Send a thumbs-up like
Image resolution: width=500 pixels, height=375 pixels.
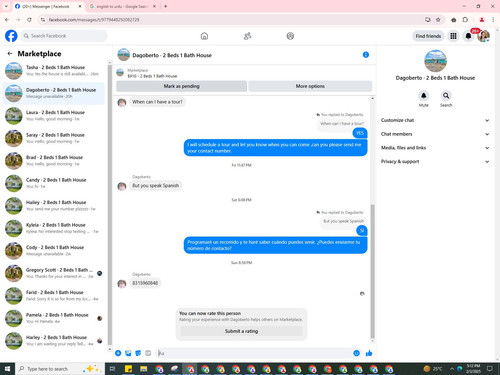click(x=369, y=353)
